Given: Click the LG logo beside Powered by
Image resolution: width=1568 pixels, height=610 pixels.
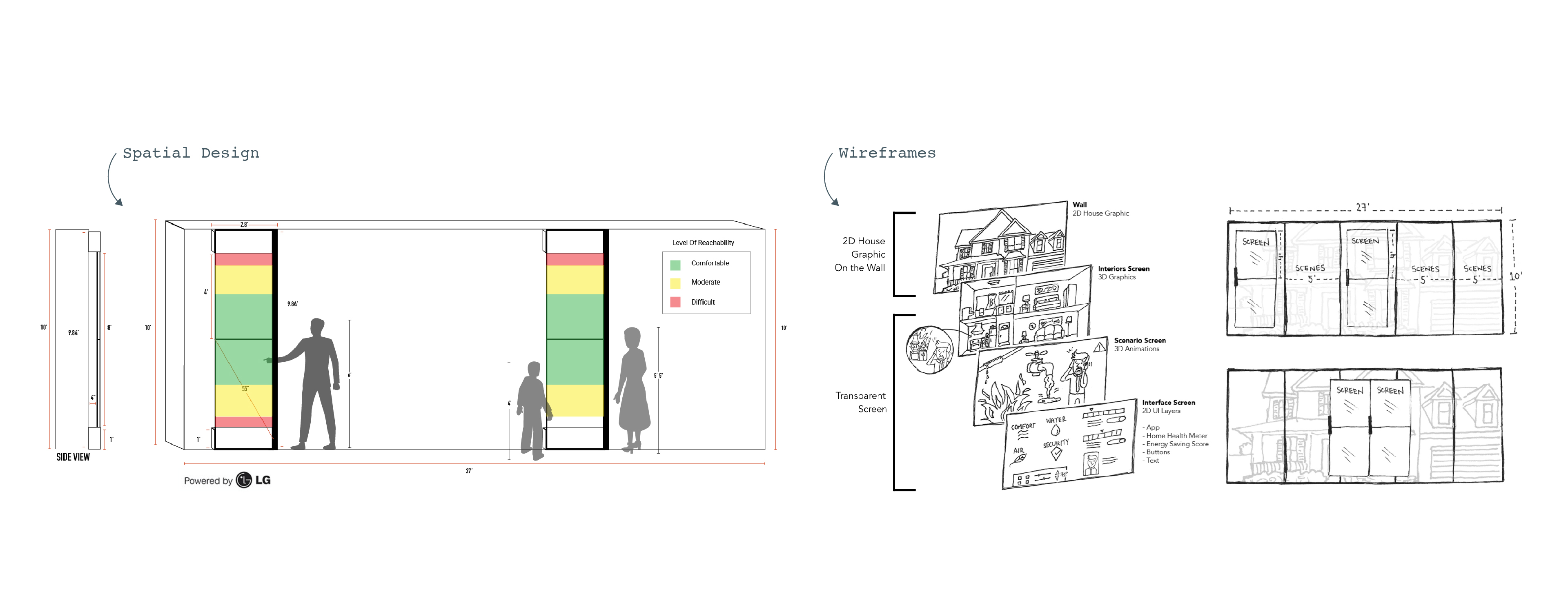Looking at the screenshot, I should point(253,480).
